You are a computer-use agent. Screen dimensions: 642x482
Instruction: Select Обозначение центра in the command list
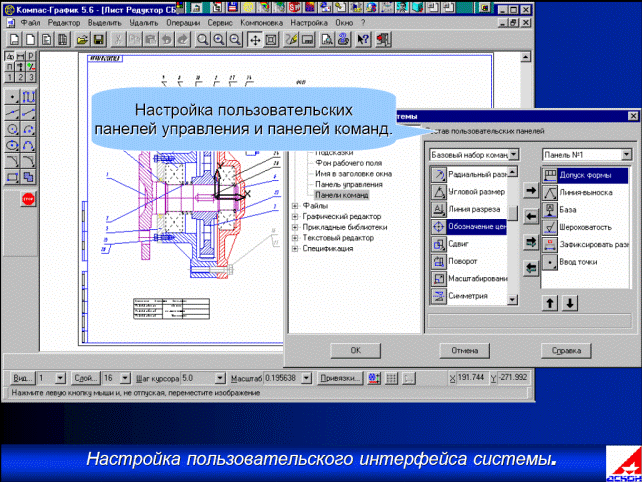tap(468, 226)
